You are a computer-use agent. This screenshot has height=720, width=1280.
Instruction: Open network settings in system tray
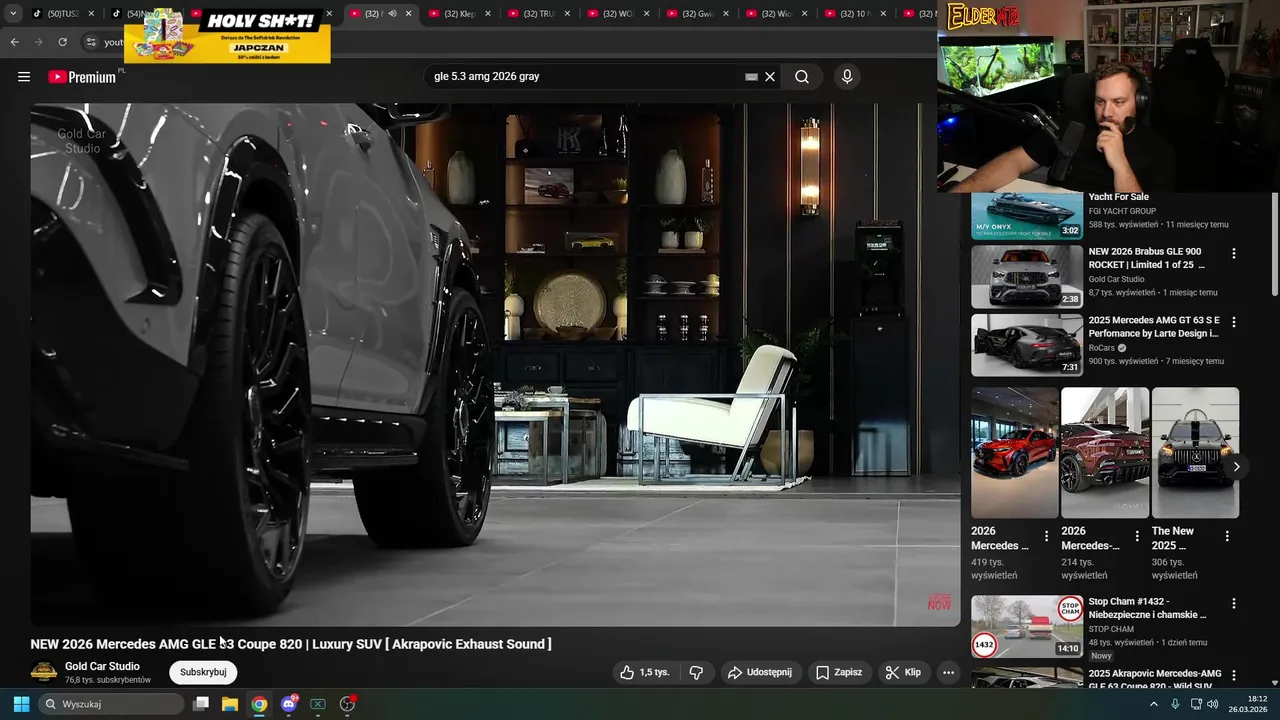1196,704
